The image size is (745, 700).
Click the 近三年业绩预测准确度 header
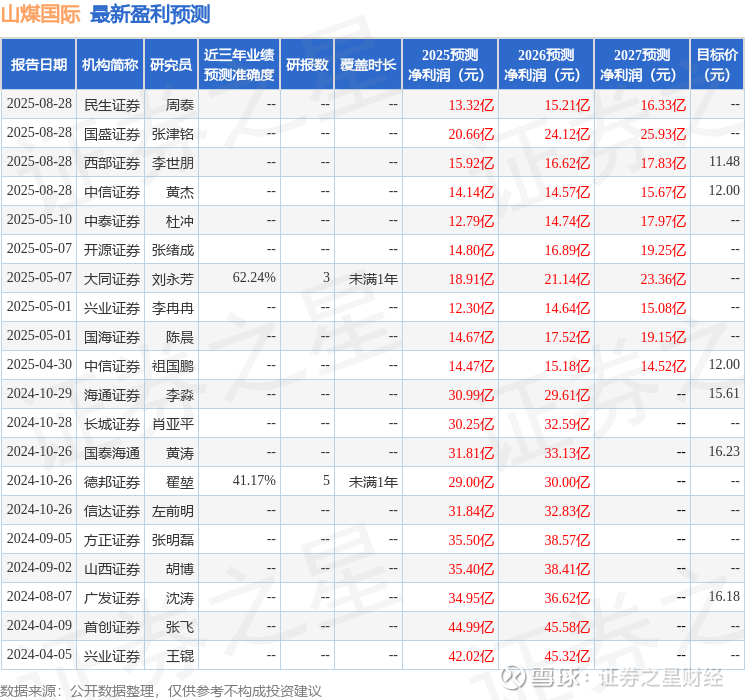239,65
